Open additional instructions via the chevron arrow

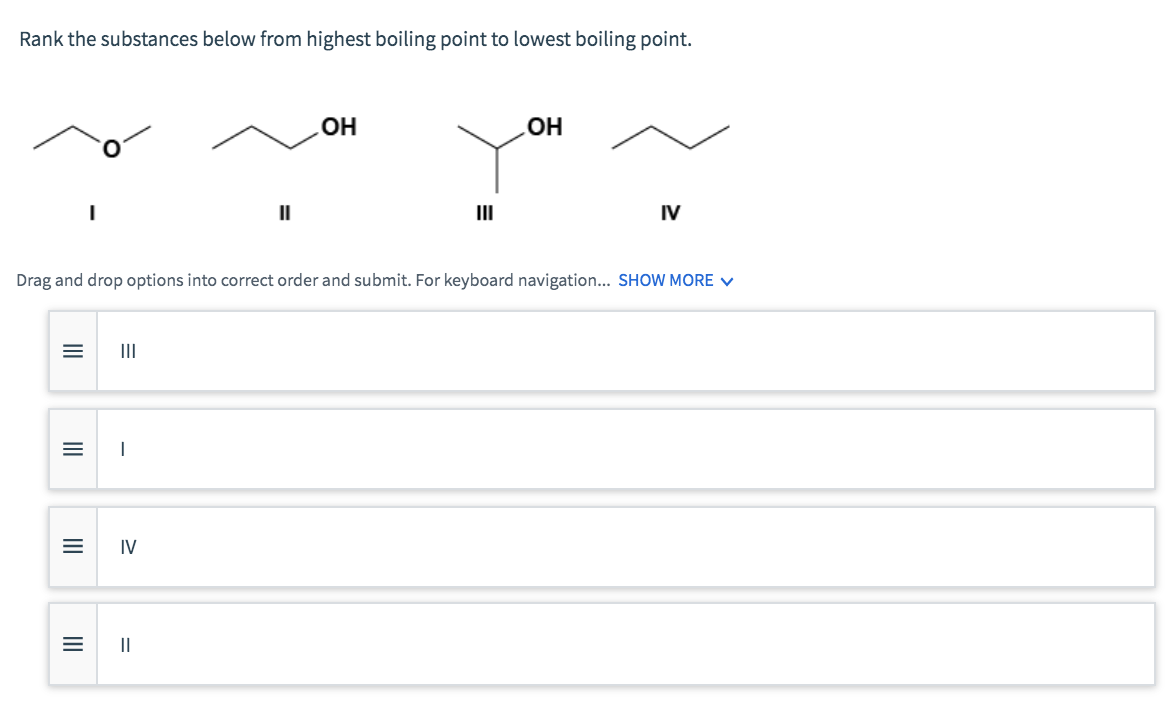(x=725, y=280)
